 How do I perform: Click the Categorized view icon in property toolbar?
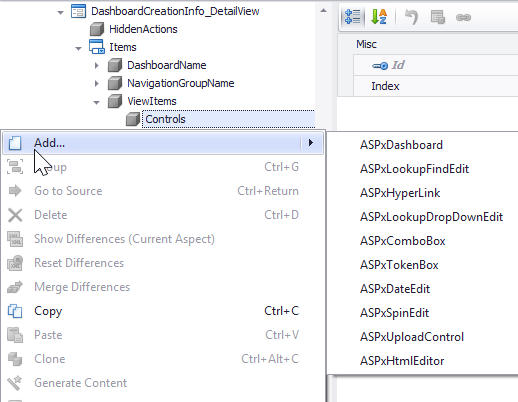(352, 17)
